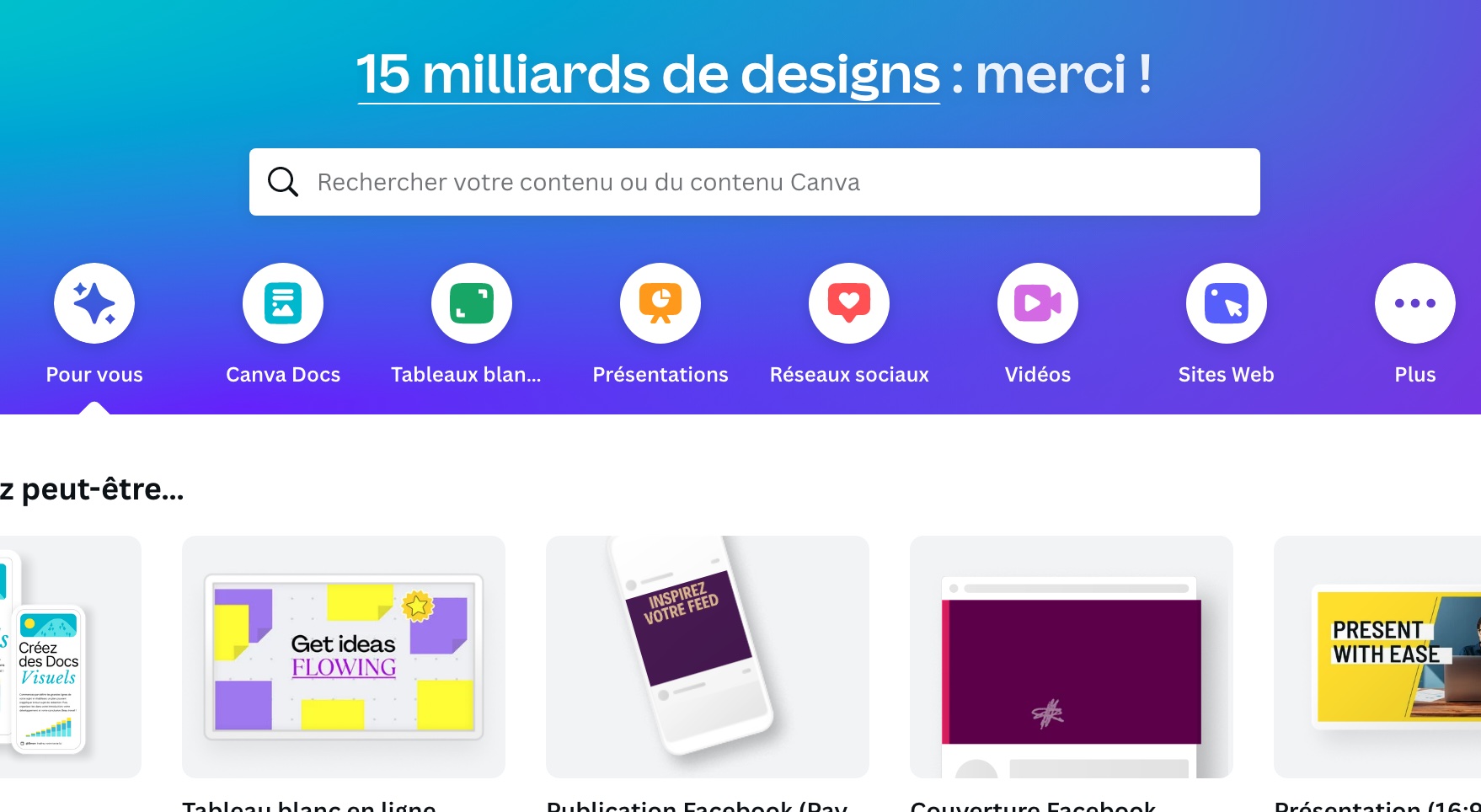Screen dimensions: 1481x812
Task: Follow the 15 milliards de designs link
Action: (649, 74)
